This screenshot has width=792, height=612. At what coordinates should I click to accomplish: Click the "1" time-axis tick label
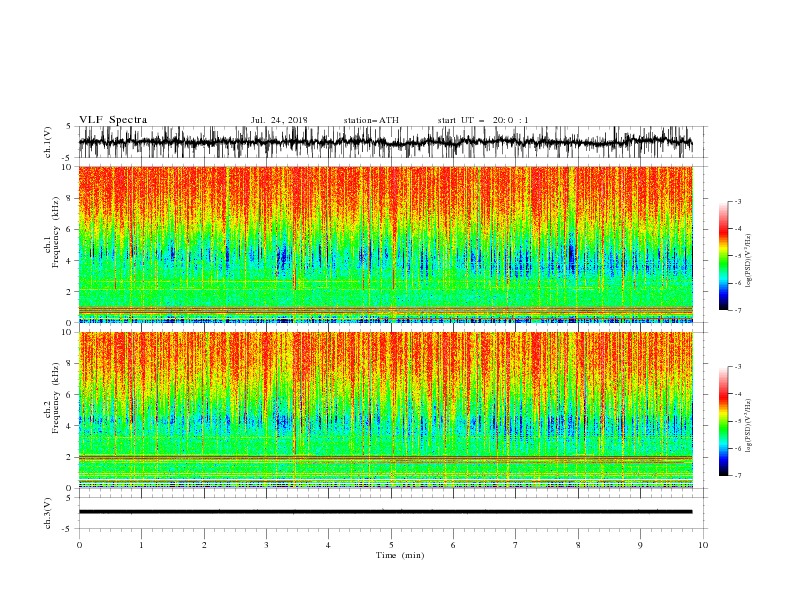141,545
